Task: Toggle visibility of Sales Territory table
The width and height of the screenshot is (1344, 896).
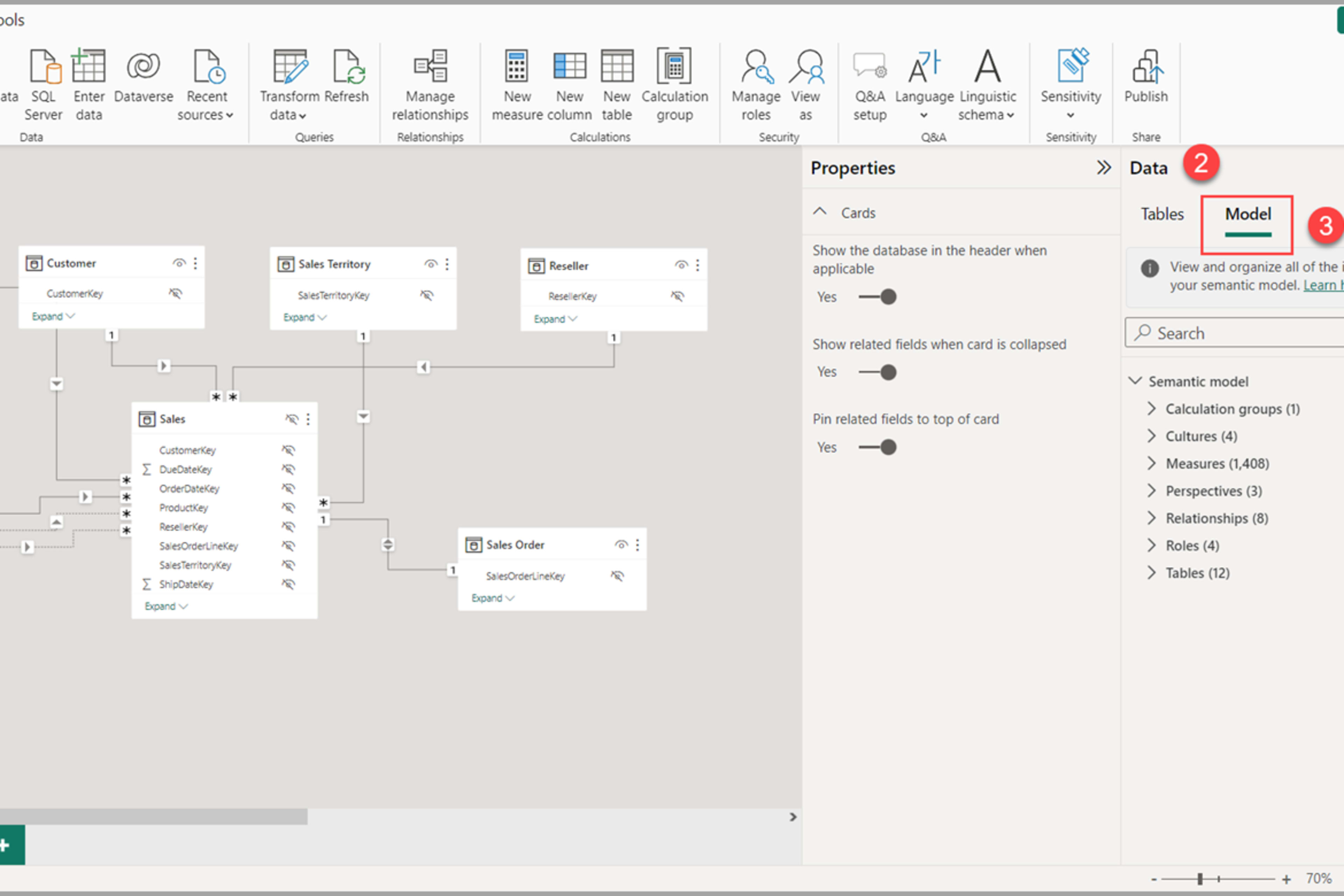Action: click(431, 264)
